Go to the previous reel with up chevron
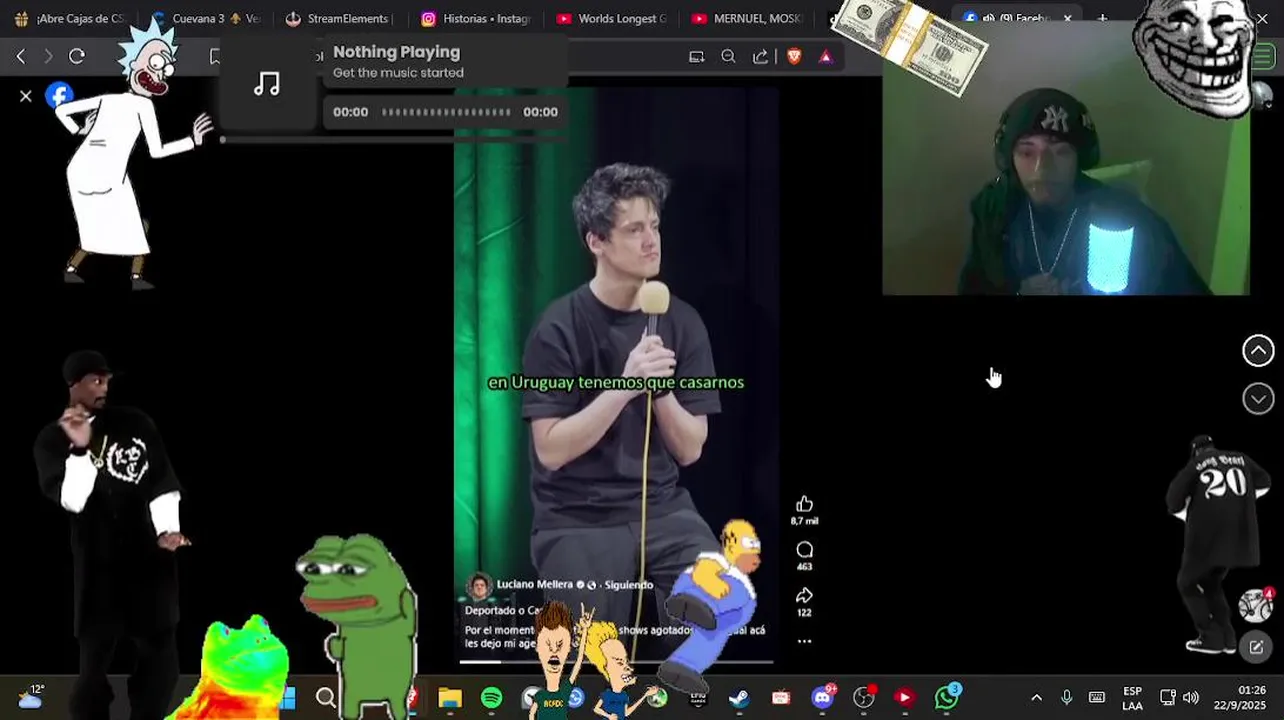 tap(1258, 351)
